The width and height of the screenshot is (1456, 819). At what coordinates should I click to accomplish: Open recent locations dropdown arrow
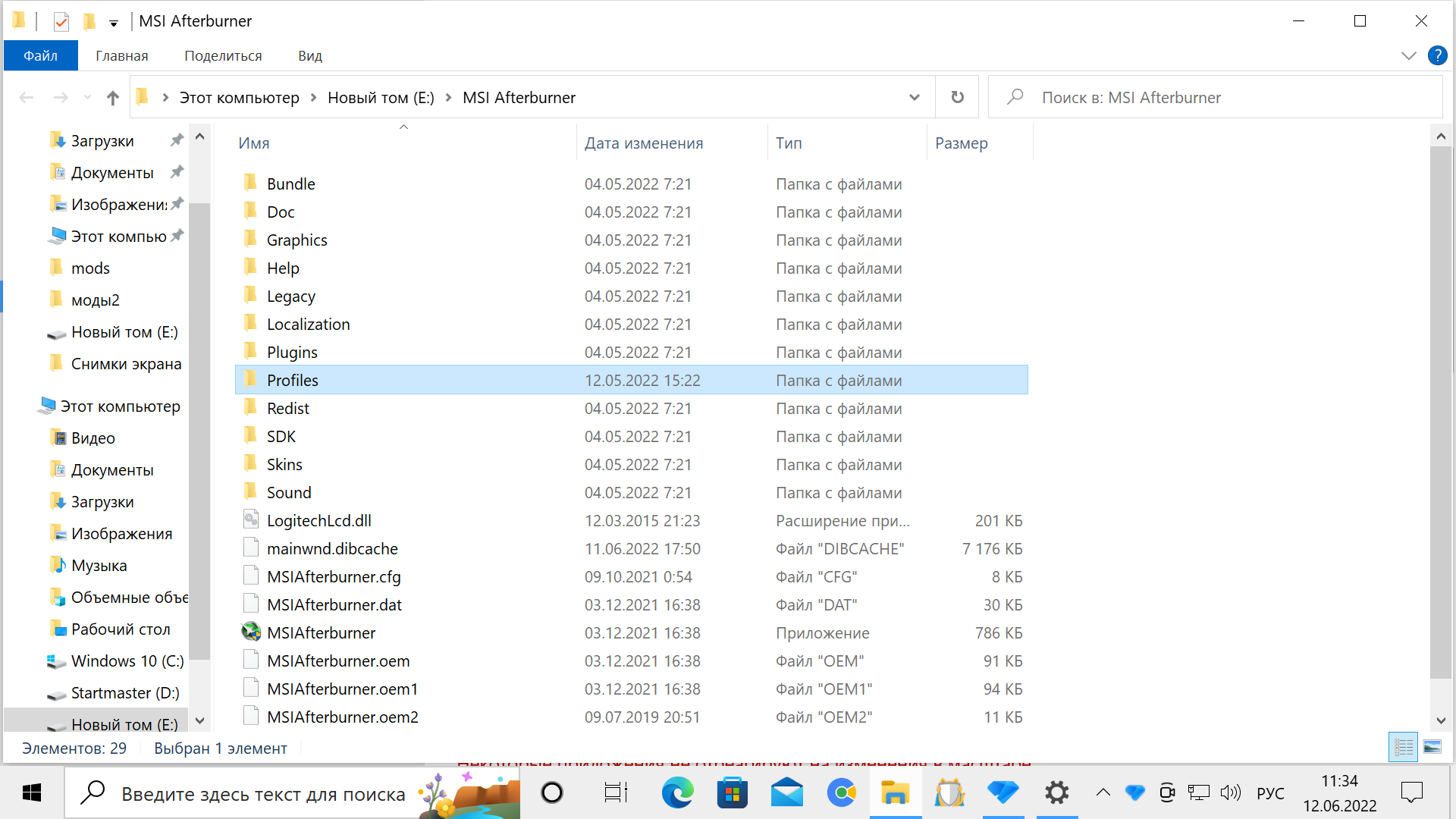[x=87, y=98]
